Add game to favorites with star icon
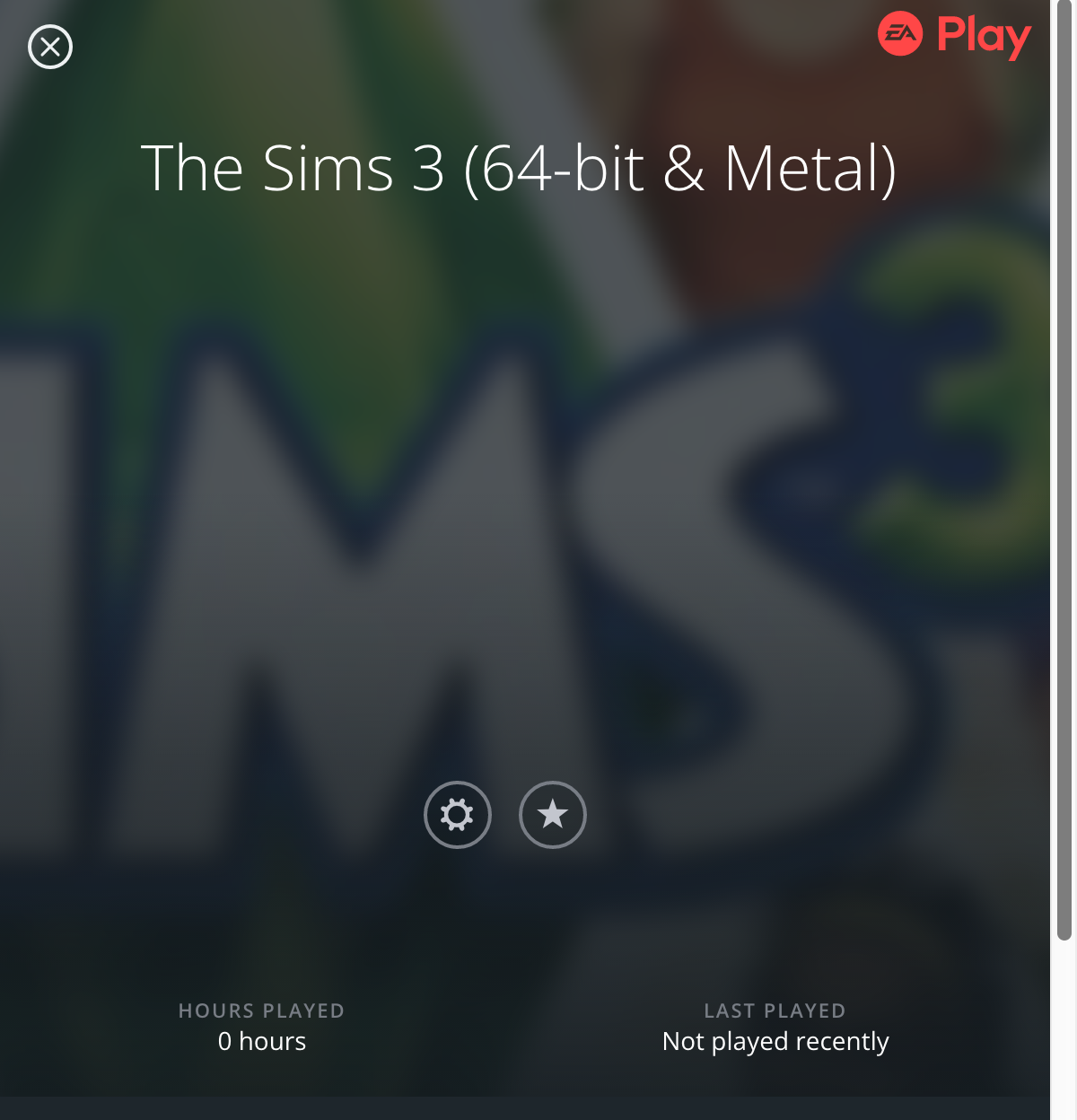 pos(553,815)
